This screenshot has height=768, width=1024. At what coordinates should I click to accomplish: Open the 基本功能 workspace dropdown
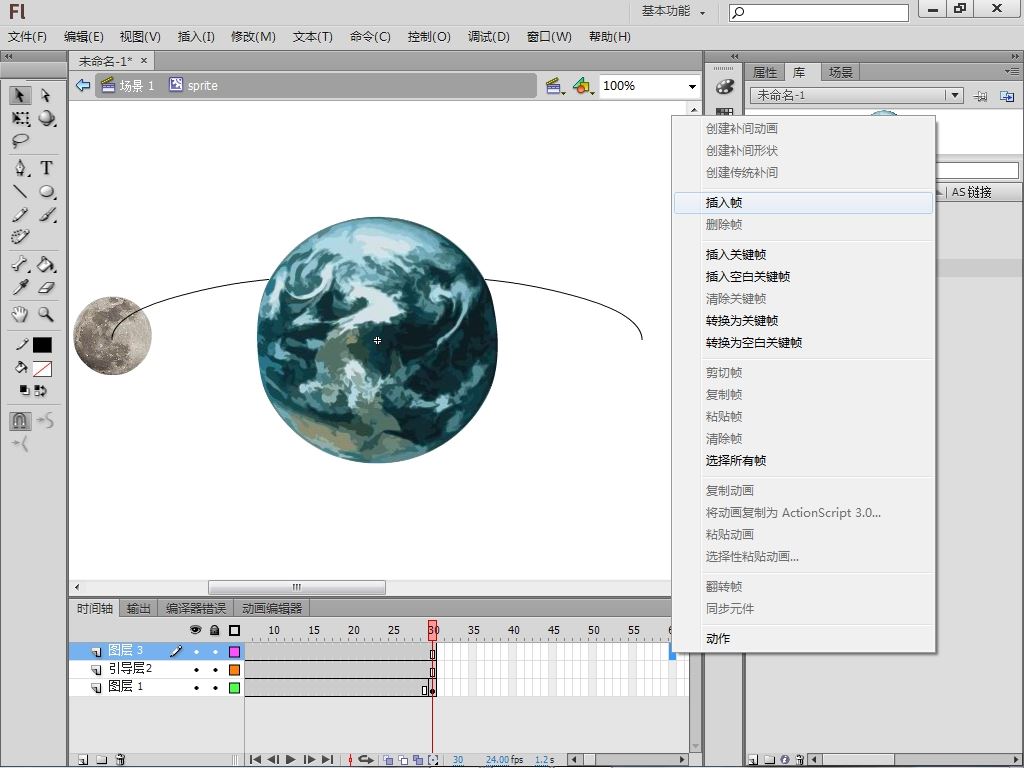tap(673, 11)
